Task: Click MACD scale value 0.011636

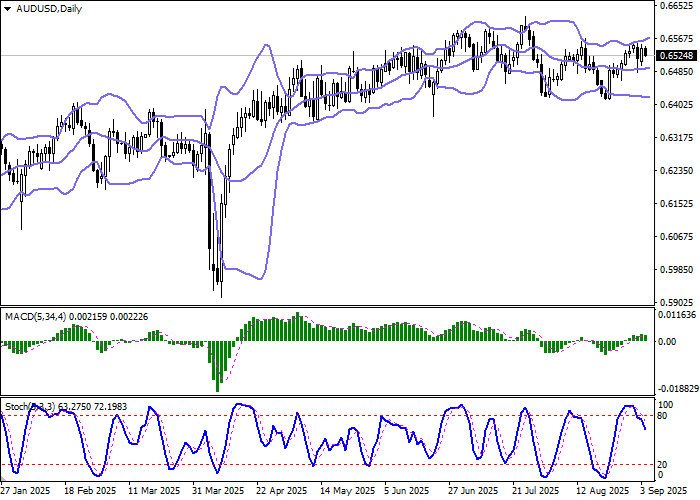Action: coord(677,315)
